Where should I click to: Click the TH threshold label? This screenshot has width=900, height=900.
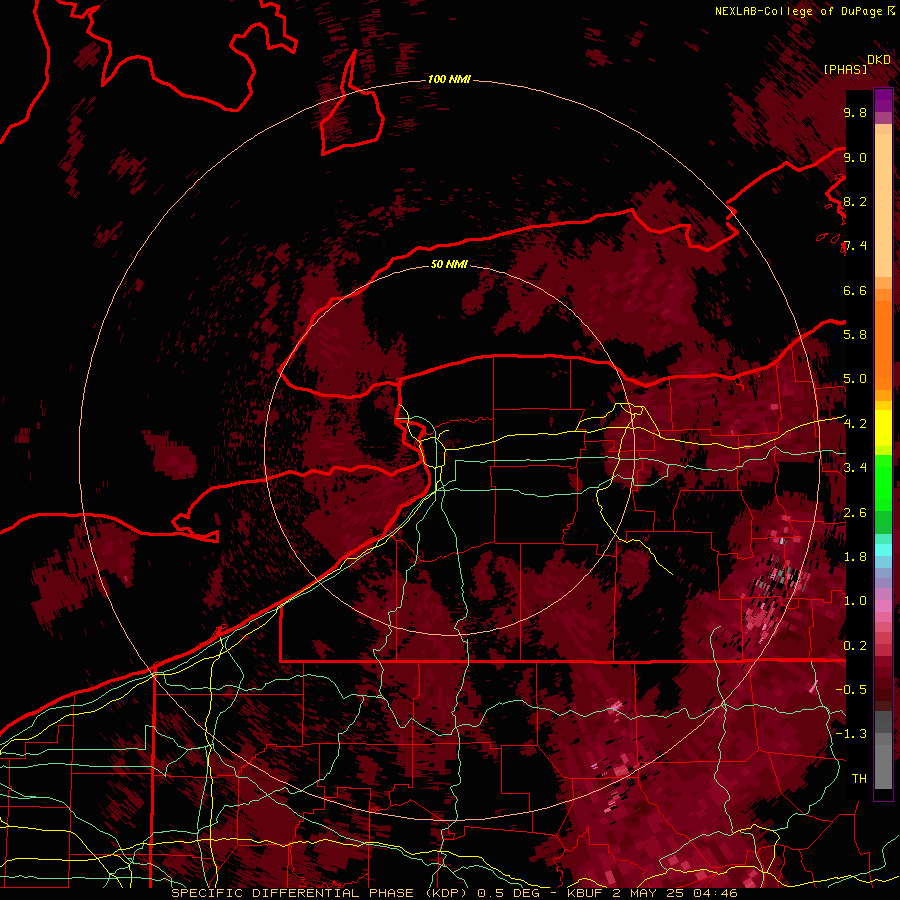(859, 779)
